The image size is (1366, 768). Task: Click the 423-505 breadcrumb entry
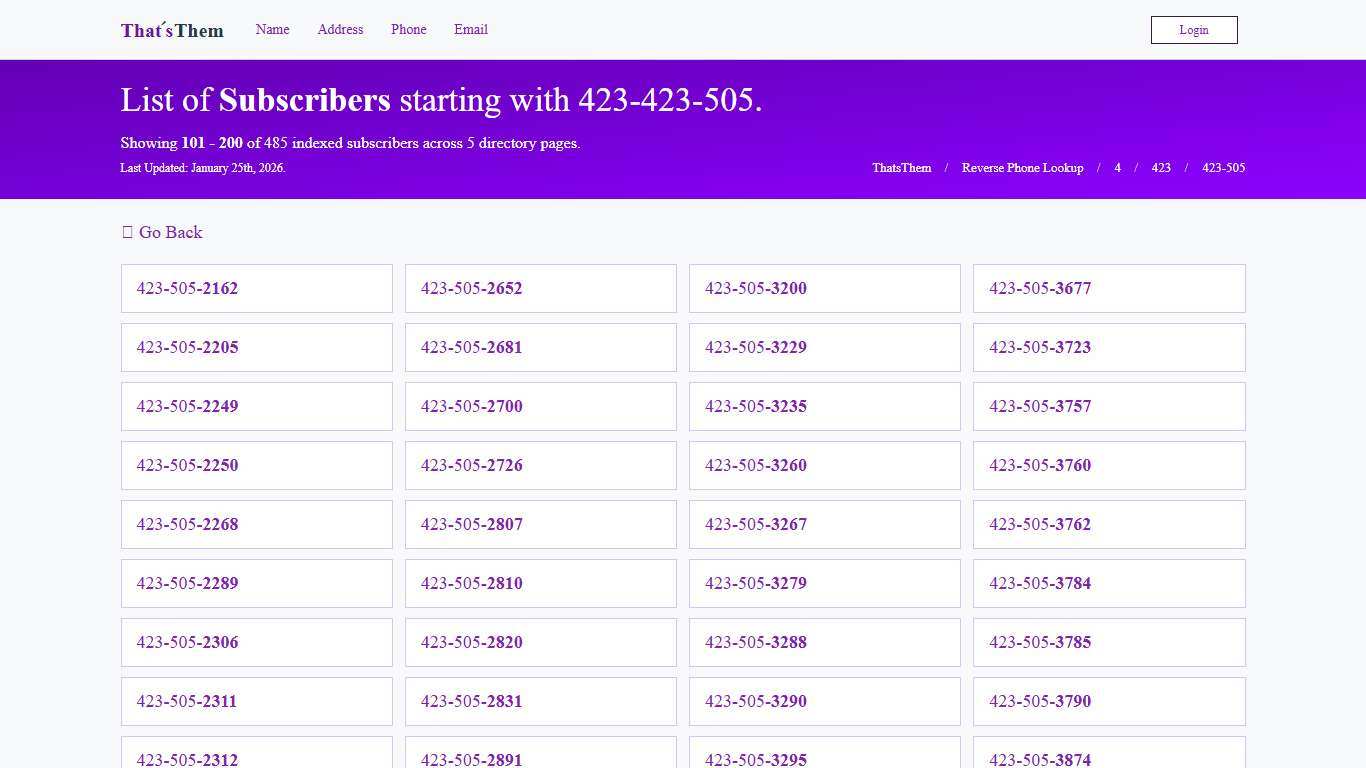pyautogui.click(x=1223, y=168)
